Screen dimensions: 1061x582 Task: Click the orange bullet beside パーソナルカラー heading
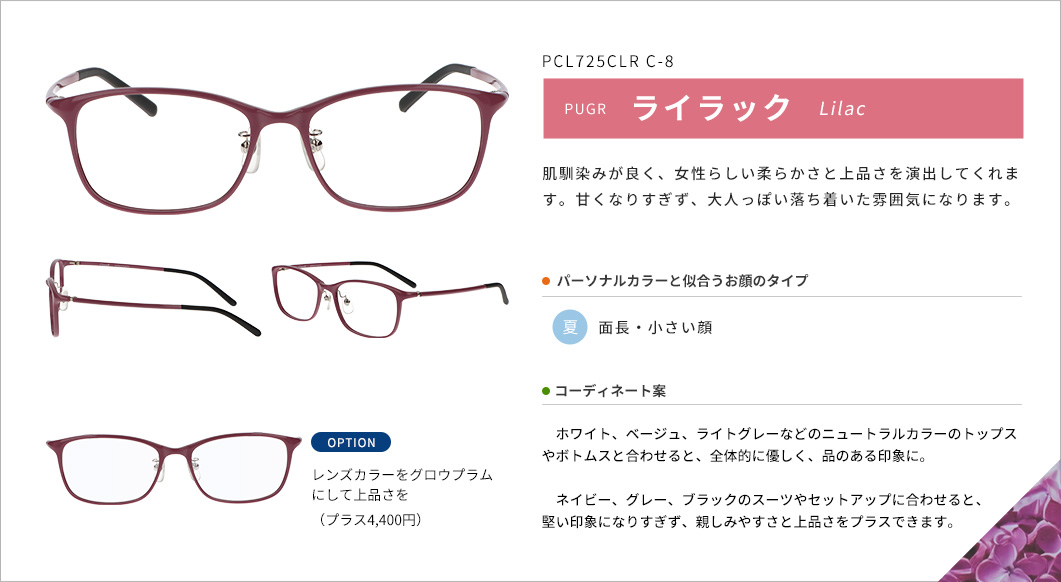(546, 281)
